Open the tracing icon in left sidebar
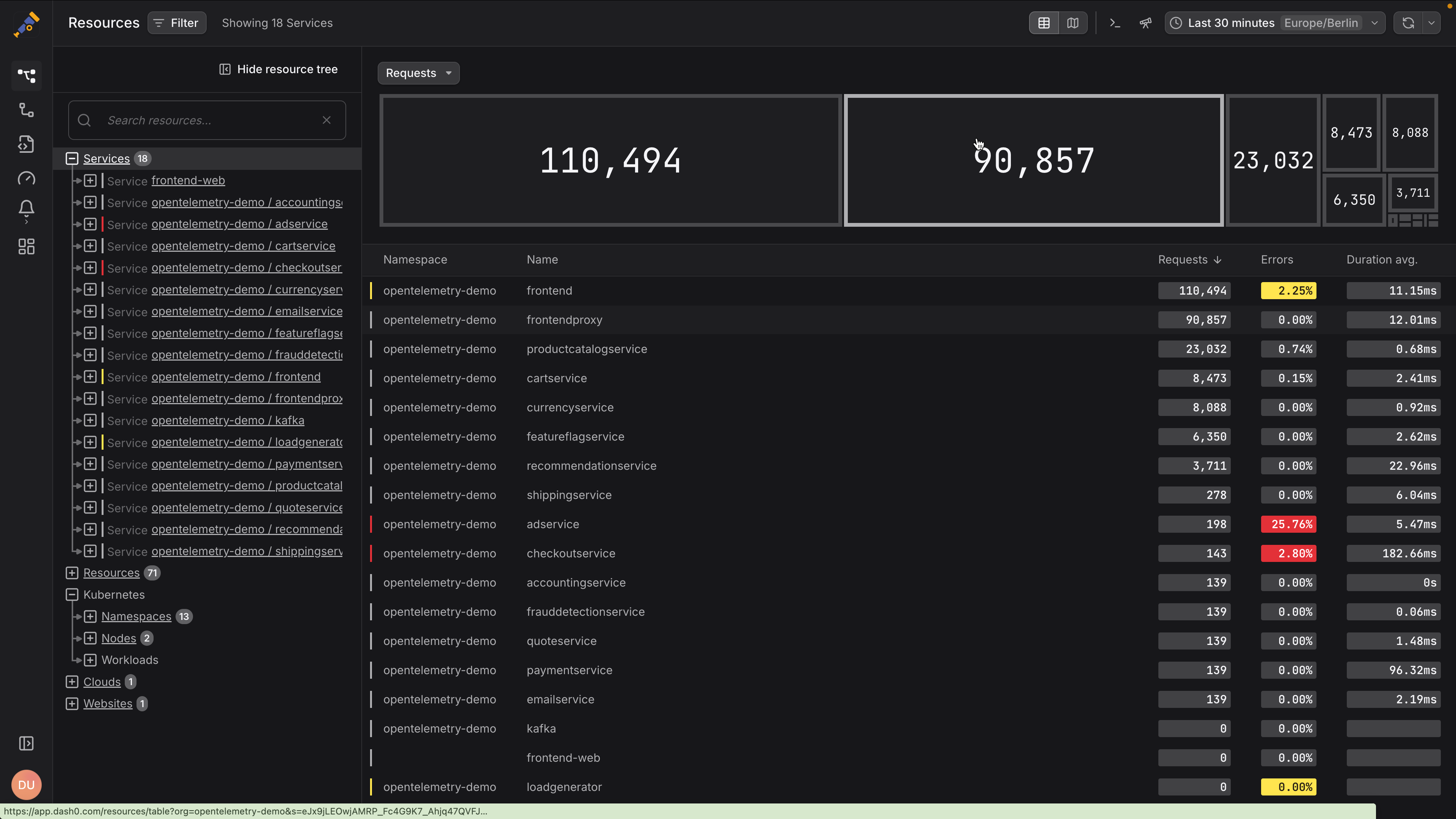The image size is (1456, 819). pyautogui.click(x=26, y=110)
